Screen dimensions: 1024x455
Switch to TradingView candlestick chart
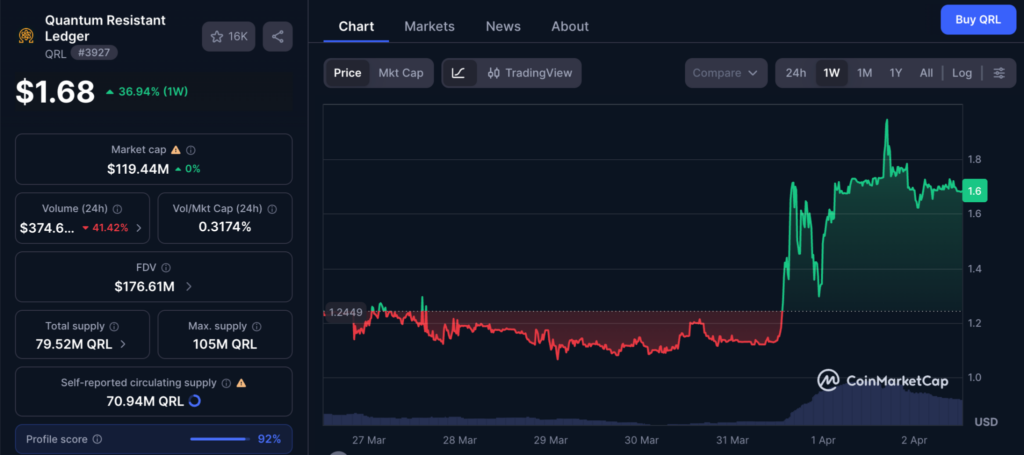529,73
